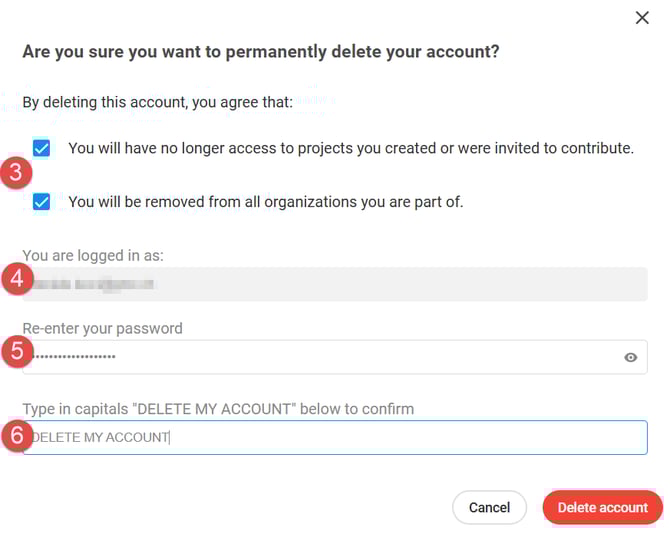Click the red step 3 marker
670x540 pixels.
14,173
